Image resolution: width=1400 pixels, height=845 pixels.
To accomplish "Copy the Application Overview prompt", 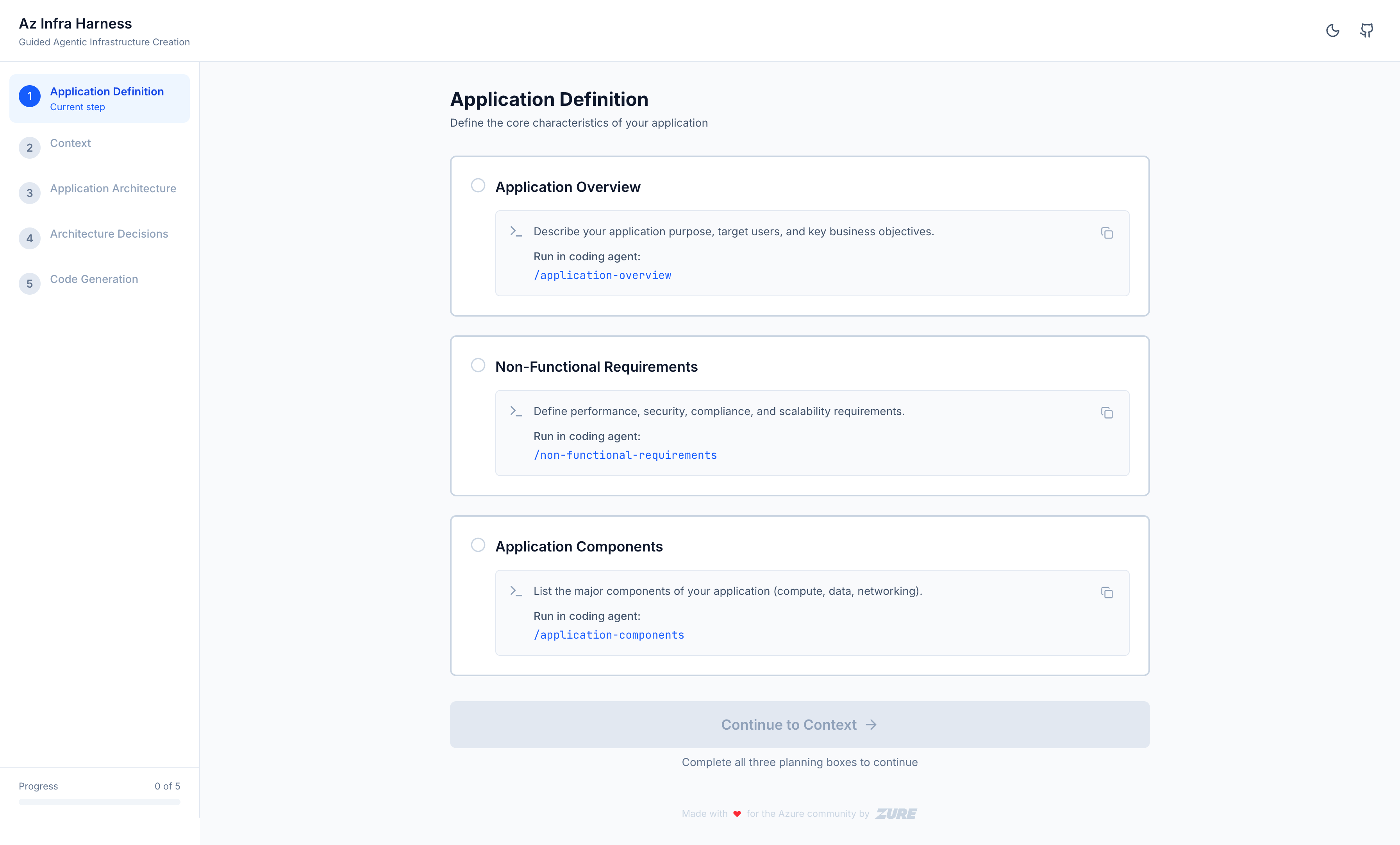I will (x=1107, y=233).
